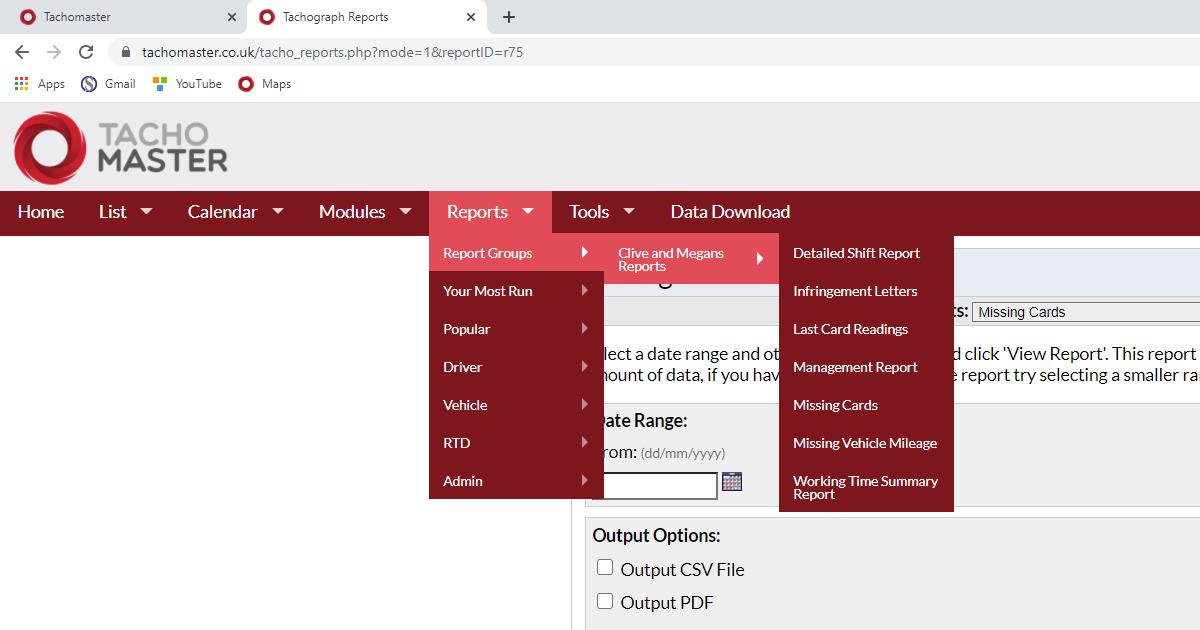
Task: Go back using browser back arrow
Action: click(x=22, y=52)
